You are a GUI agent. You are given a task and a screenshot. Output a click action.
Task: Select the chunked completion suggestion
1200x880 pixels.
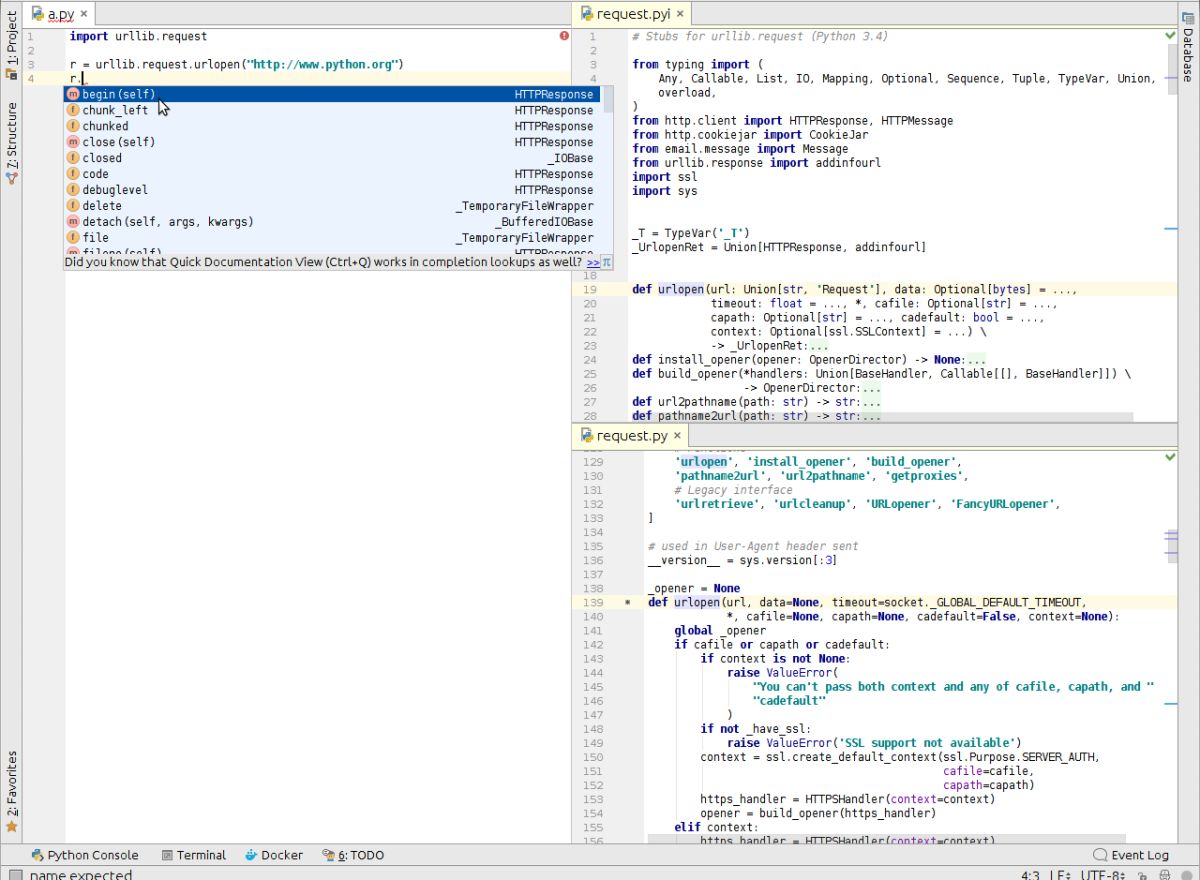[x=105, y=126]
